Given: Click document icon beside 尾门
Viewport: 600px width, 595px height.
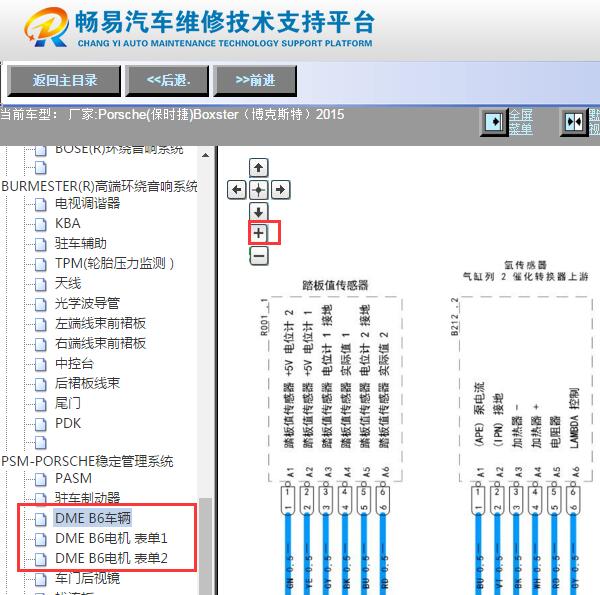Looking at the screenshot, I should tap(41, 404).
